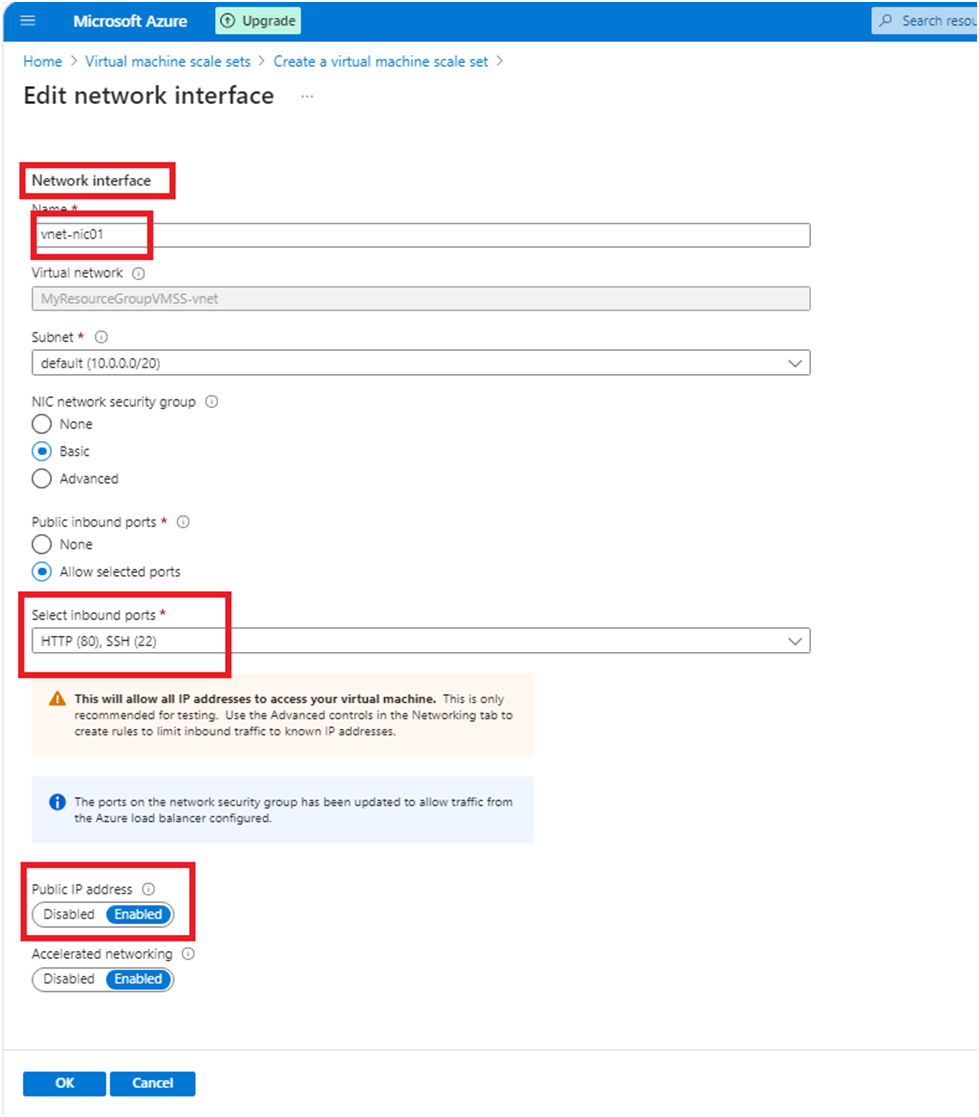Click the network interface Name field

tap(420, 235)
